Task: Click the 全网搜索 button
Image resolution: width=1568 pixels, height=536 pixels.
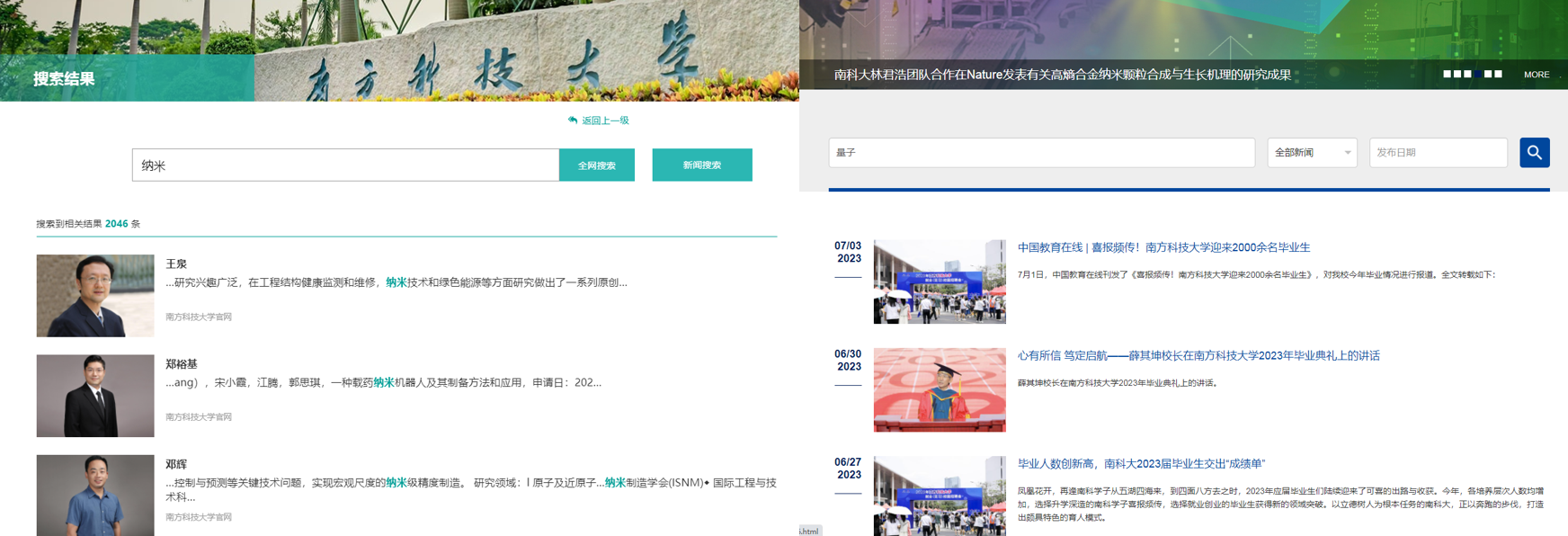Action: point(597,165)
